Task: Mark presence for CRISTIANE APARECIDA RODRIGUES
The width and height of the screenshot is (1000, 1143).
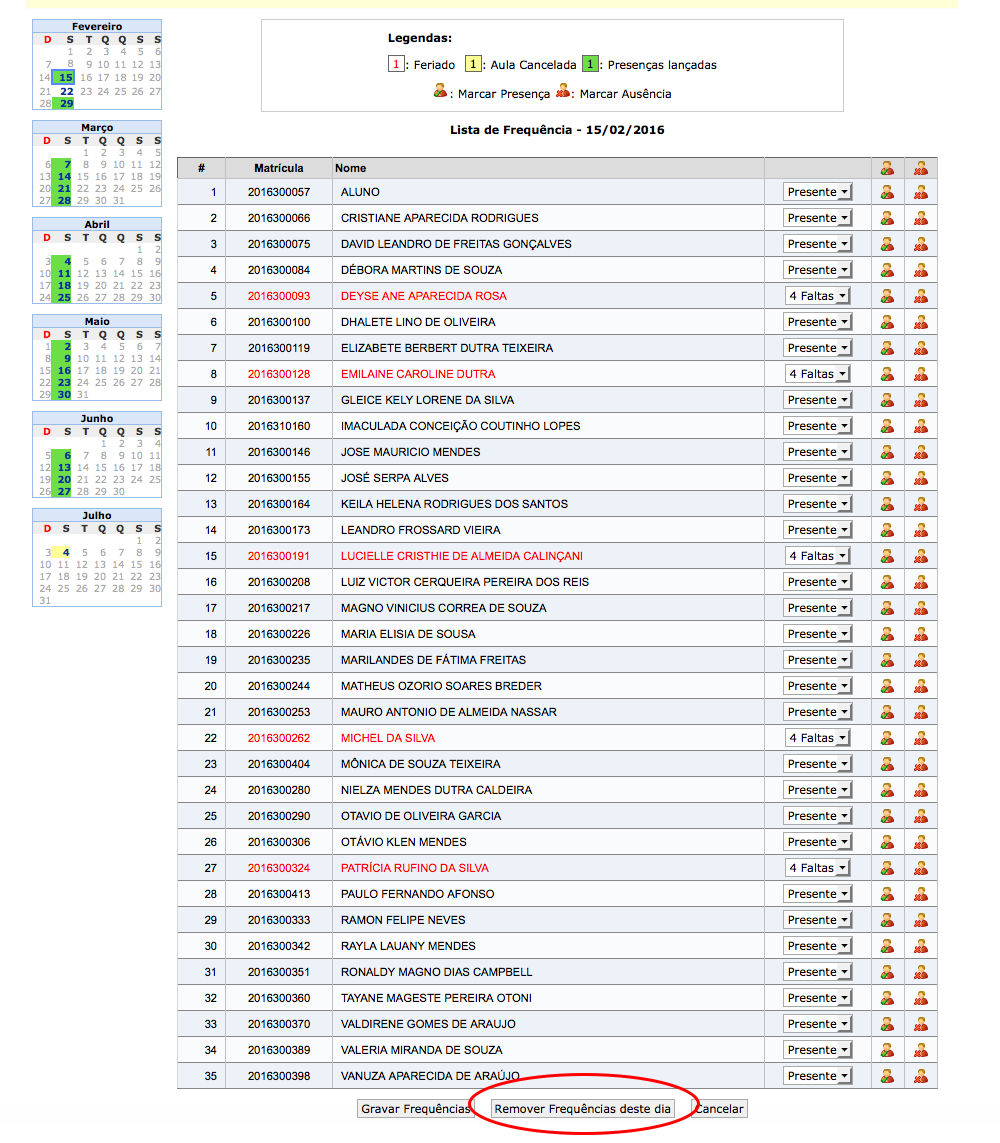Action: pos(887,218)
